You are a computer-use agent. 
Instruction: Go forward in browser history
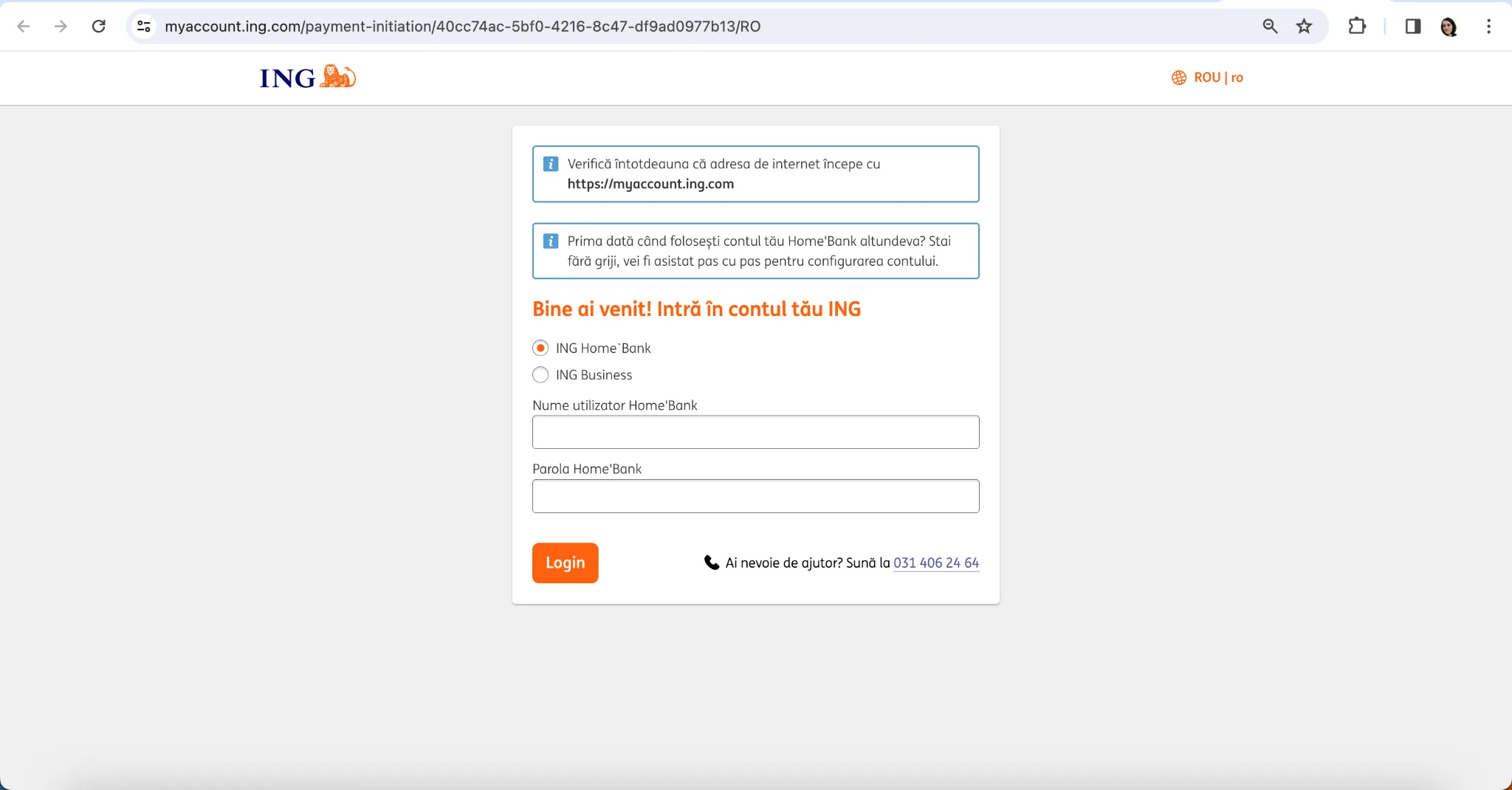click(61, 27)
